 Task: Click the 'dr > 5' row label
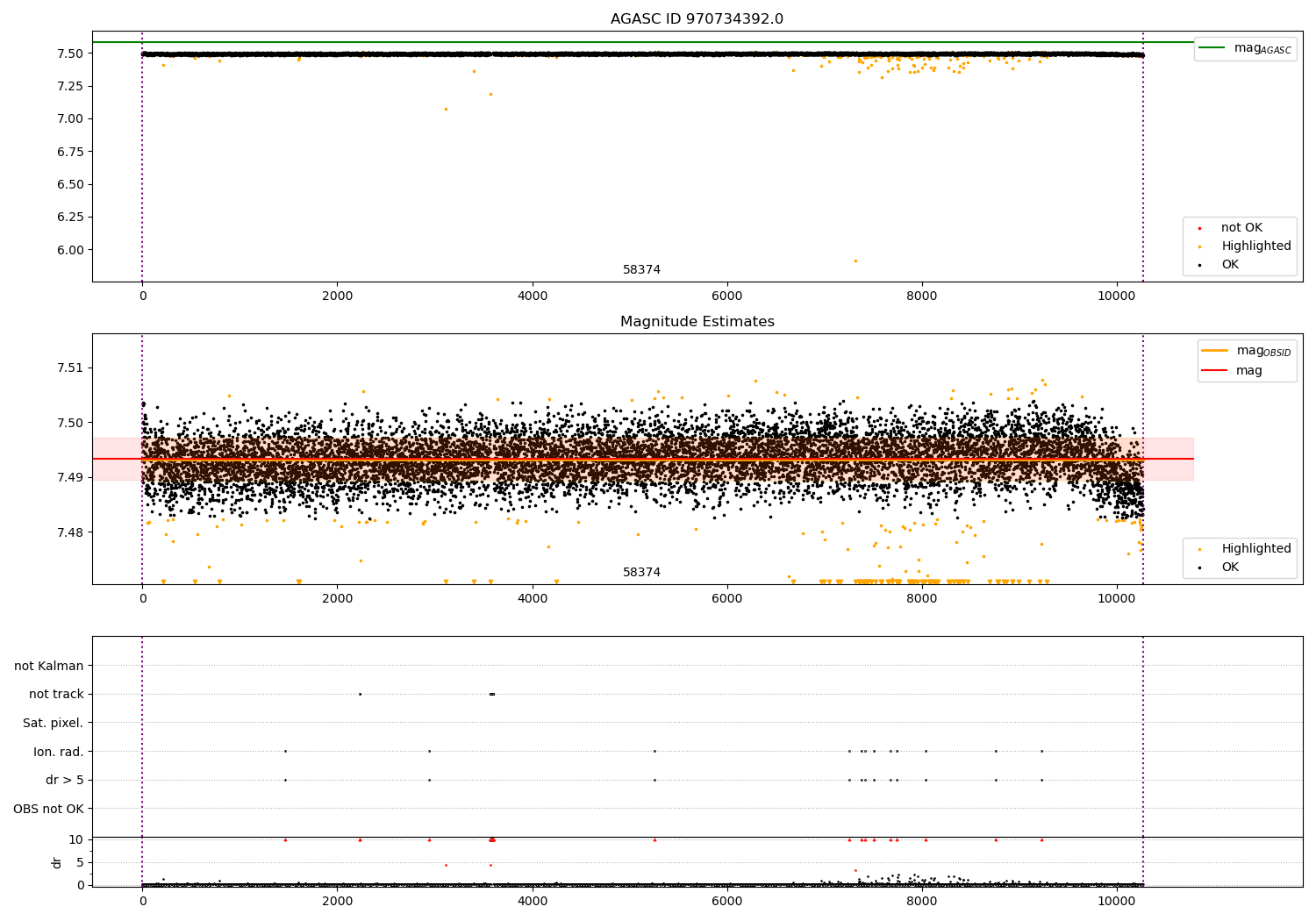64,780
